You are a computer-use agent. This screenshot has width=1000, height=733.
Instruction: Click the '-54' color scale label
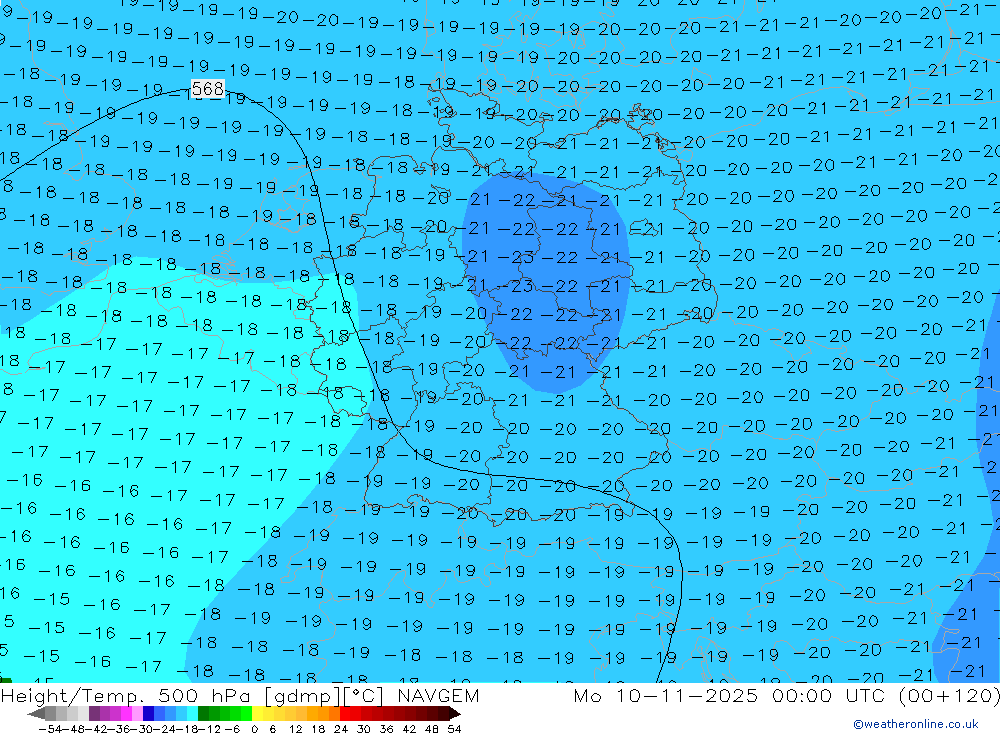pyautogui.click(x=50, y=729)
